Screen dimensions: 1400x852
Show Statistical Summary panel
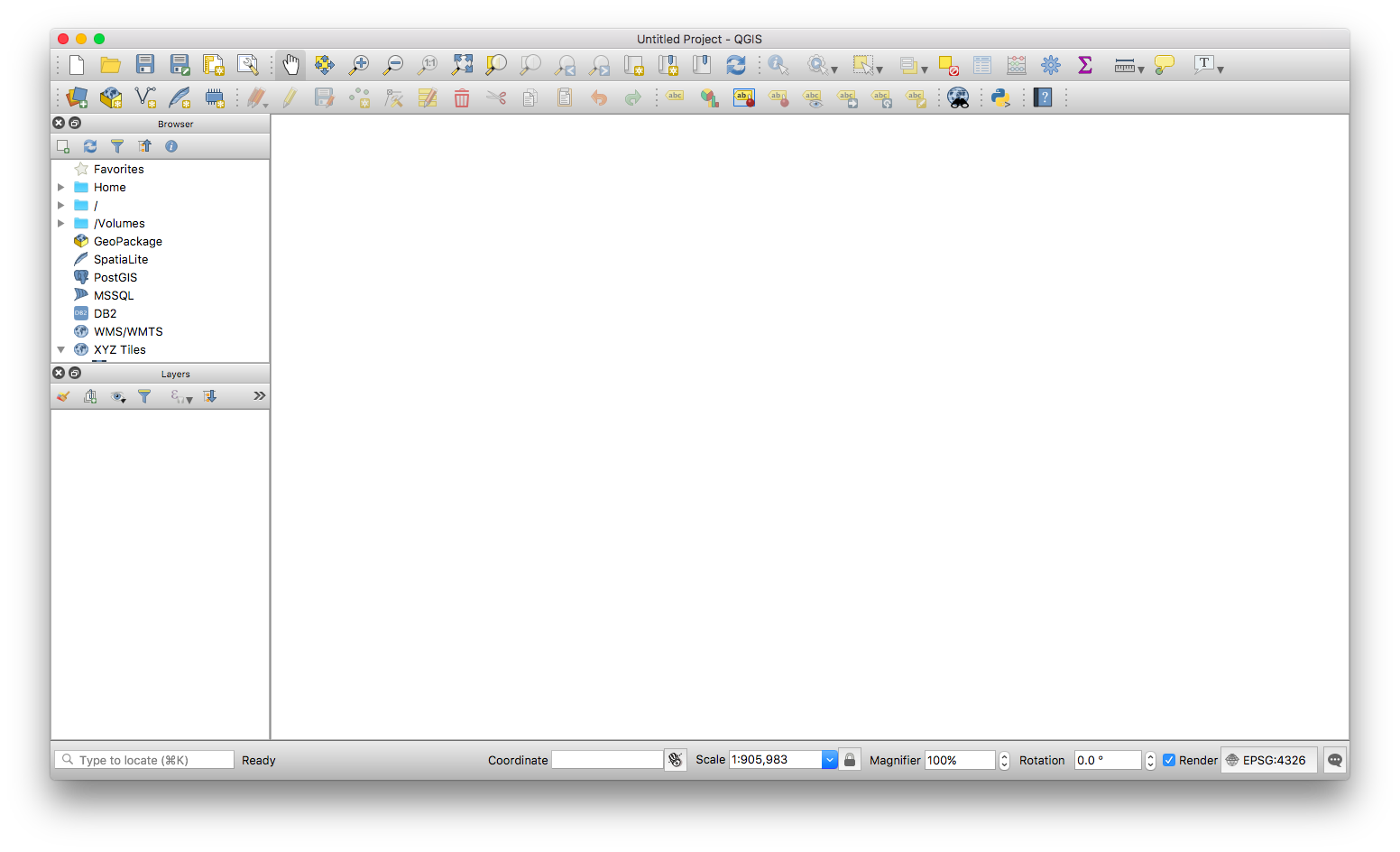pos(1085,64)
